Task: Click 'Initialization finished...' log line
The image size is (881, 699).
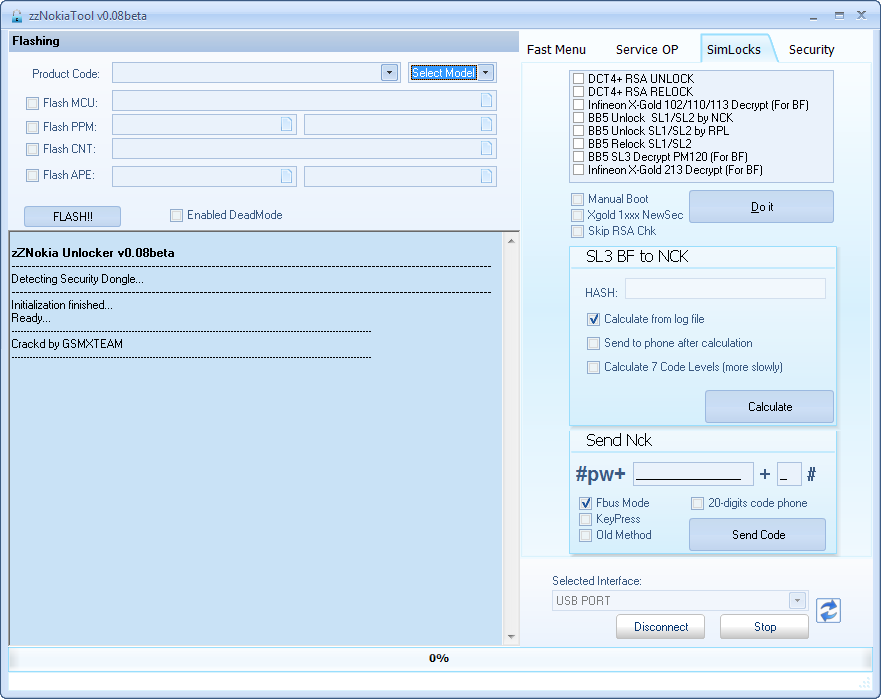Action: [62, 305]
